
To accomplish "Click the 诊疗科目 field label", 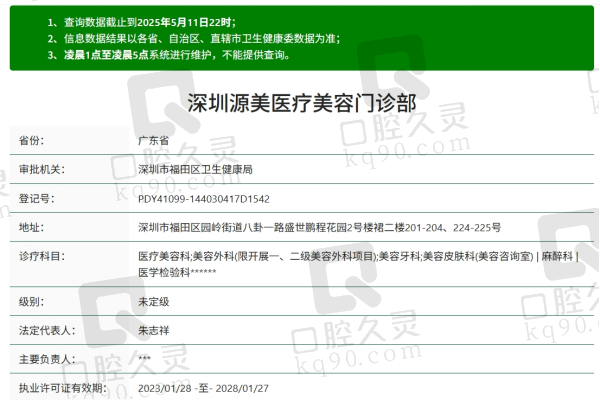I will 42,256.
